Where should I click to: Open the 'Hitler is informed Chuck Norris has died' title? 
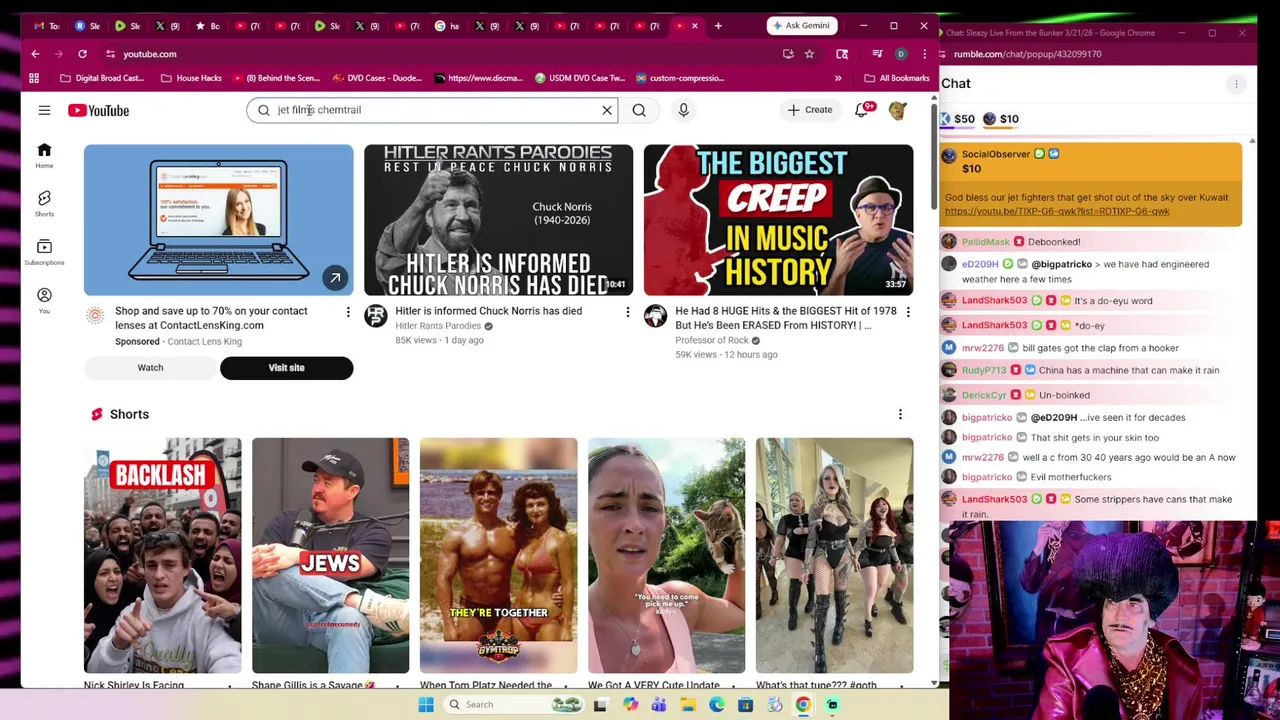488,311
